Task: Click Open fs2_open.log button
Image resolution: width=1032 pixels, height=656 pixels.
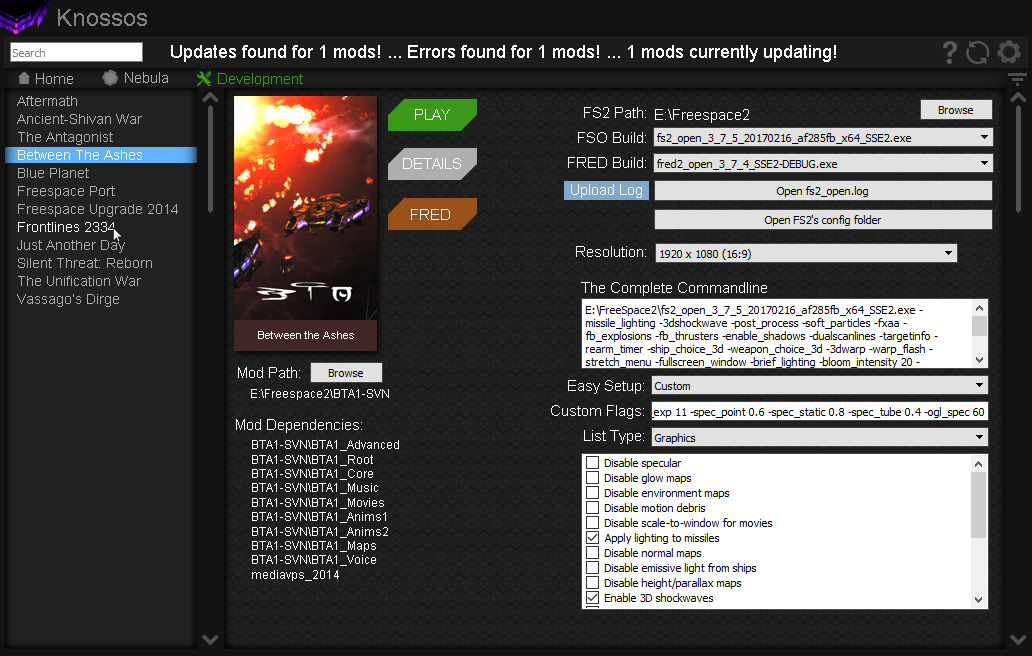Action: coord(823,191)
